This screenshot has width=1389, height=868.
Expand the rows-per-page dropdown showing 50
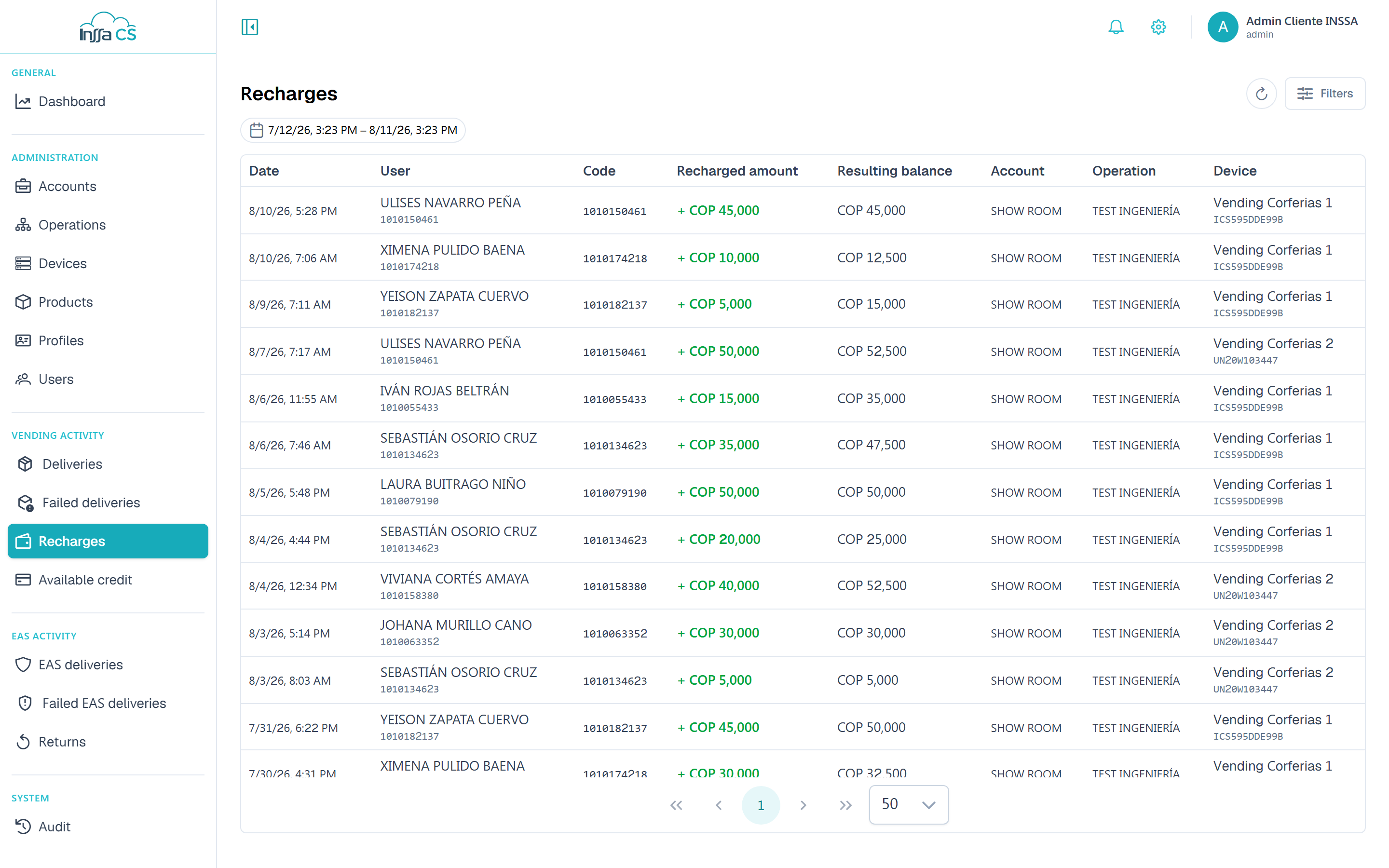point(909,804)
